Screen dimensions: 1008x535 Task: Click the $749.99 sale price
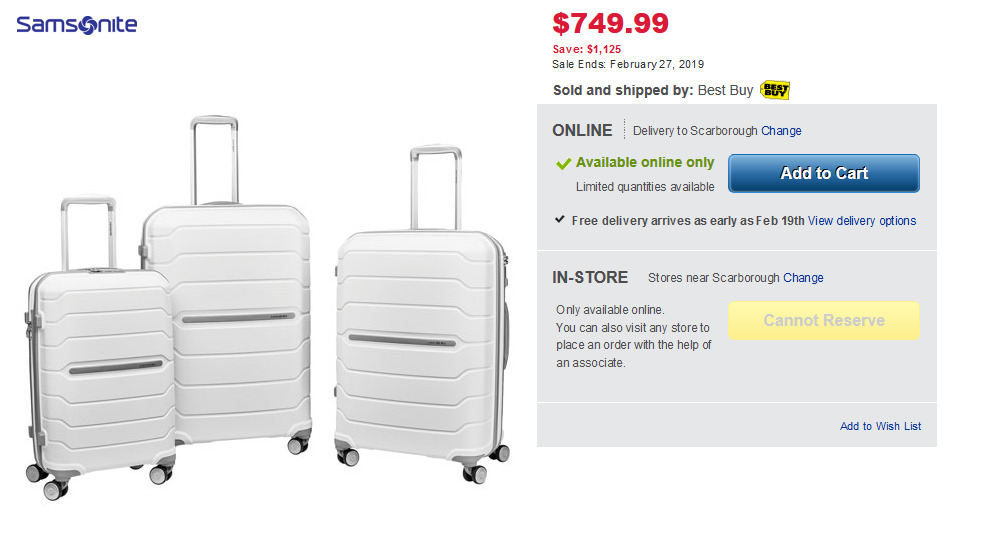[x=611, y=23]
